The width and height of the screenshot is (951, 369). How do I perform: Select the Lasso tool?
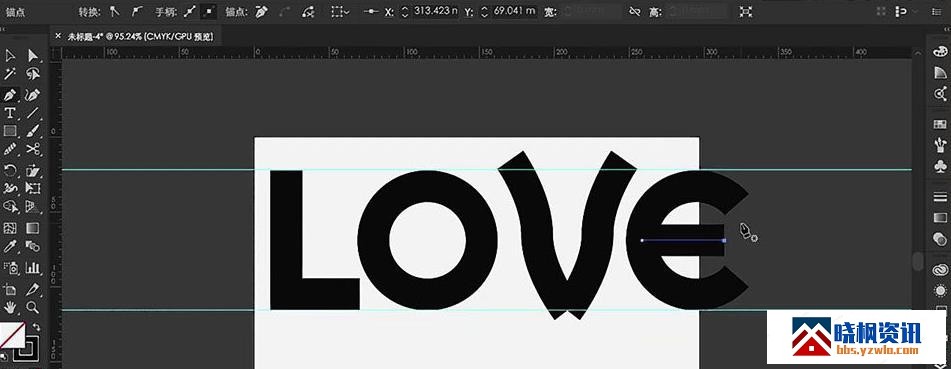pos(33,74)
